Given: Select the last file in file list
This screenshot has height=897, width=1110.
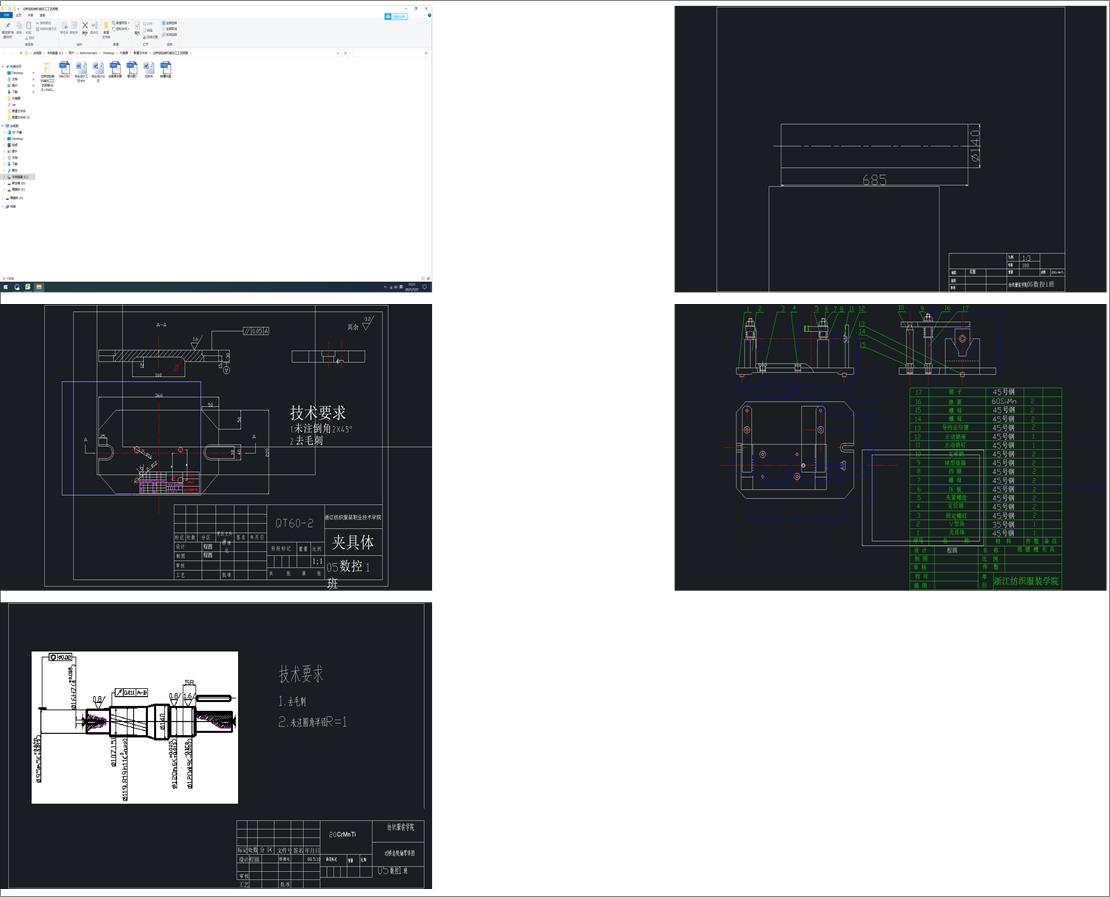Looking at the screenshot, I should (166, 68).
